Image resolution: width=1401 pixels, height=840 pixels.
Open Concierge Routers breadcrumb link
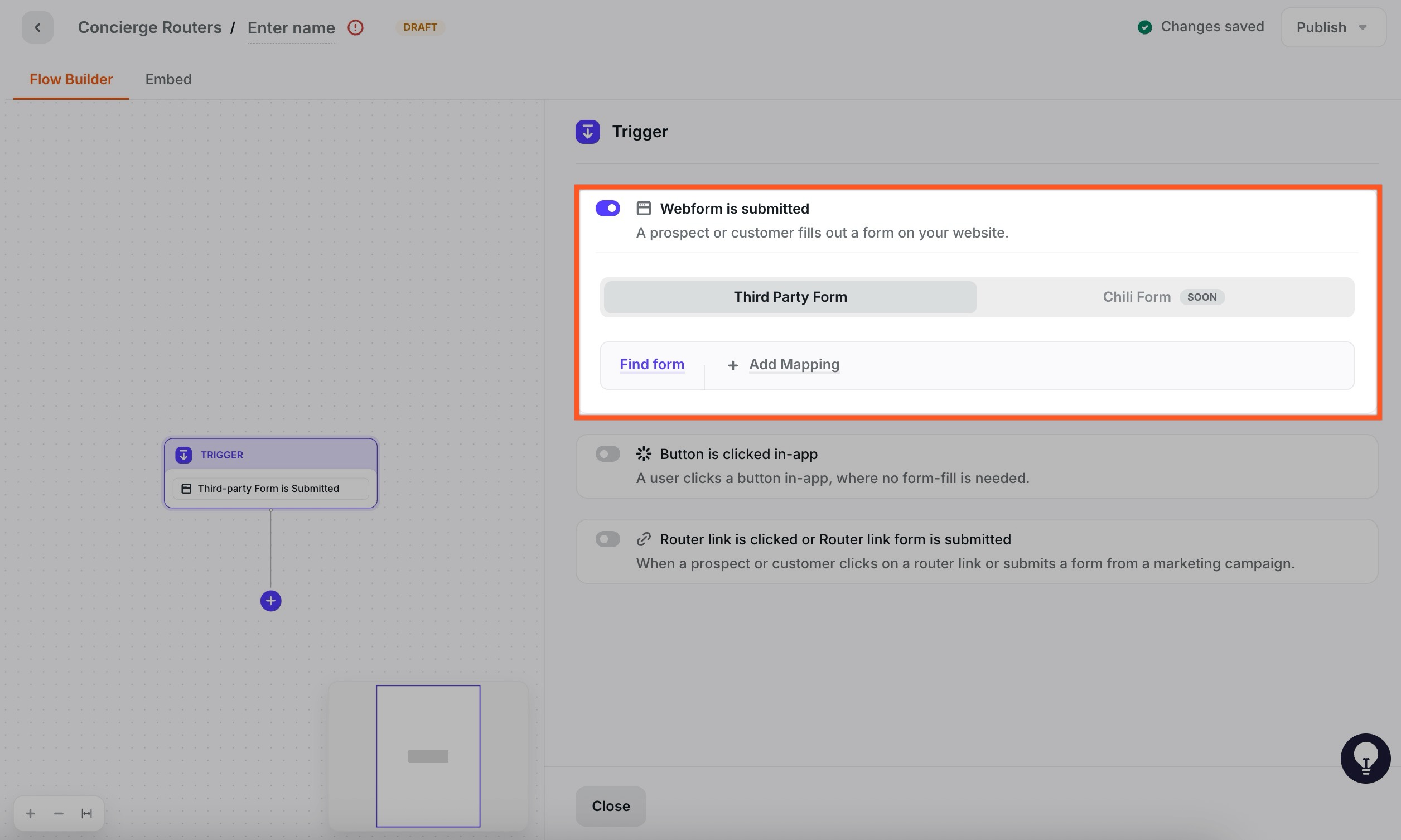click(149, 27)
